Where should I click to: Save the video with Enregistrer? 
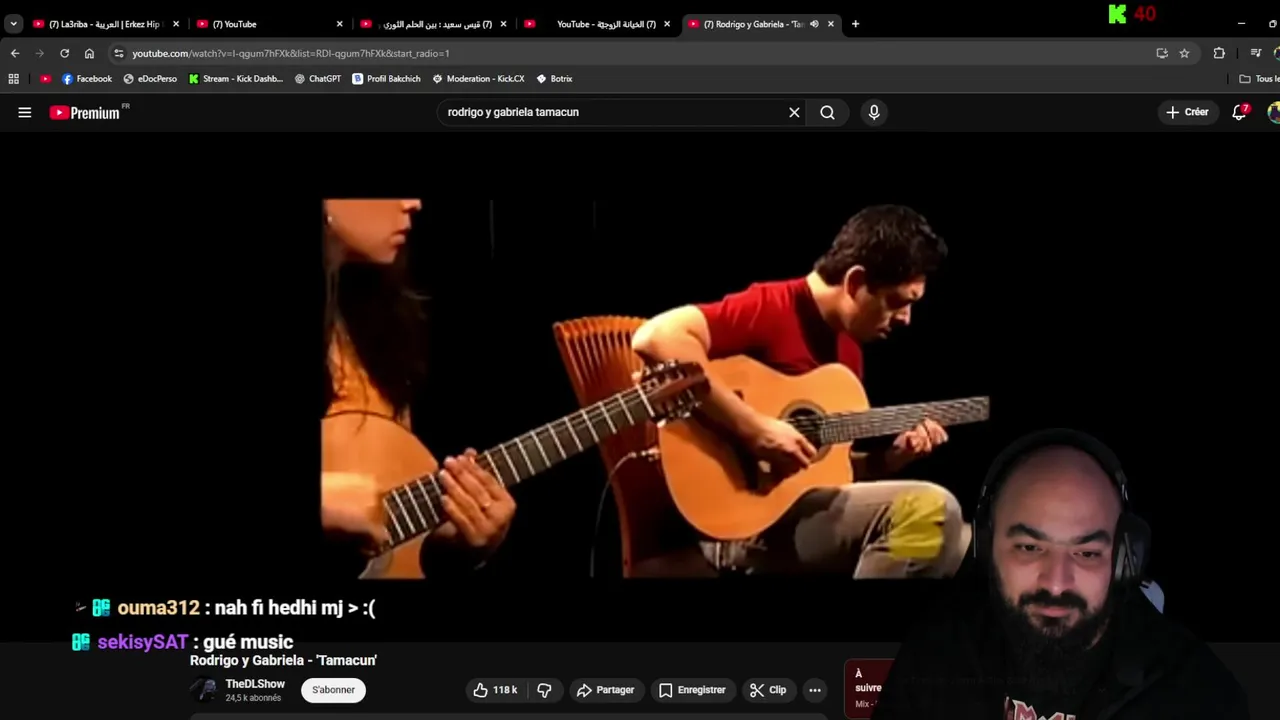(692, 690)
